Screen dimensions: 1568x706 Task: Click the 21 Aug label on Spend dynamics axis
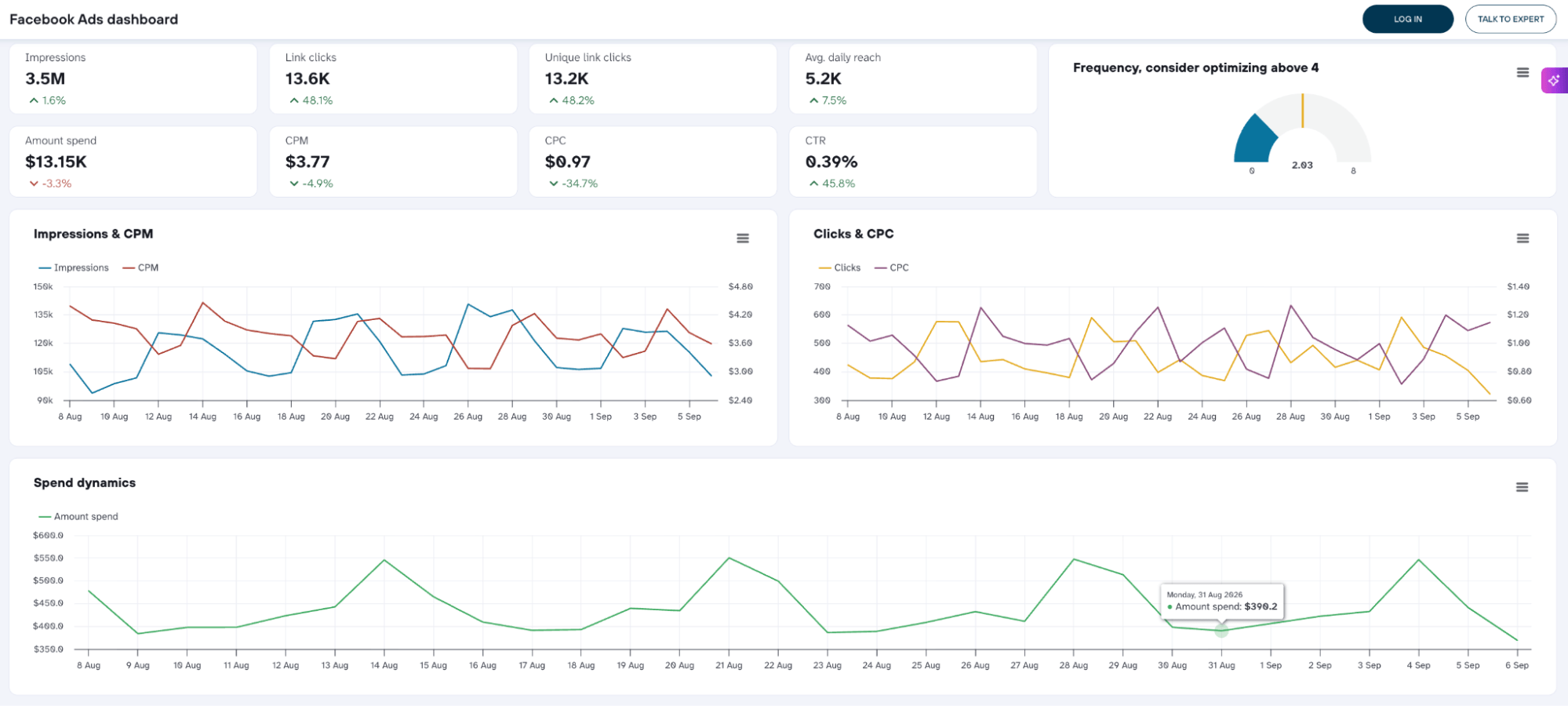click(729, 665)
